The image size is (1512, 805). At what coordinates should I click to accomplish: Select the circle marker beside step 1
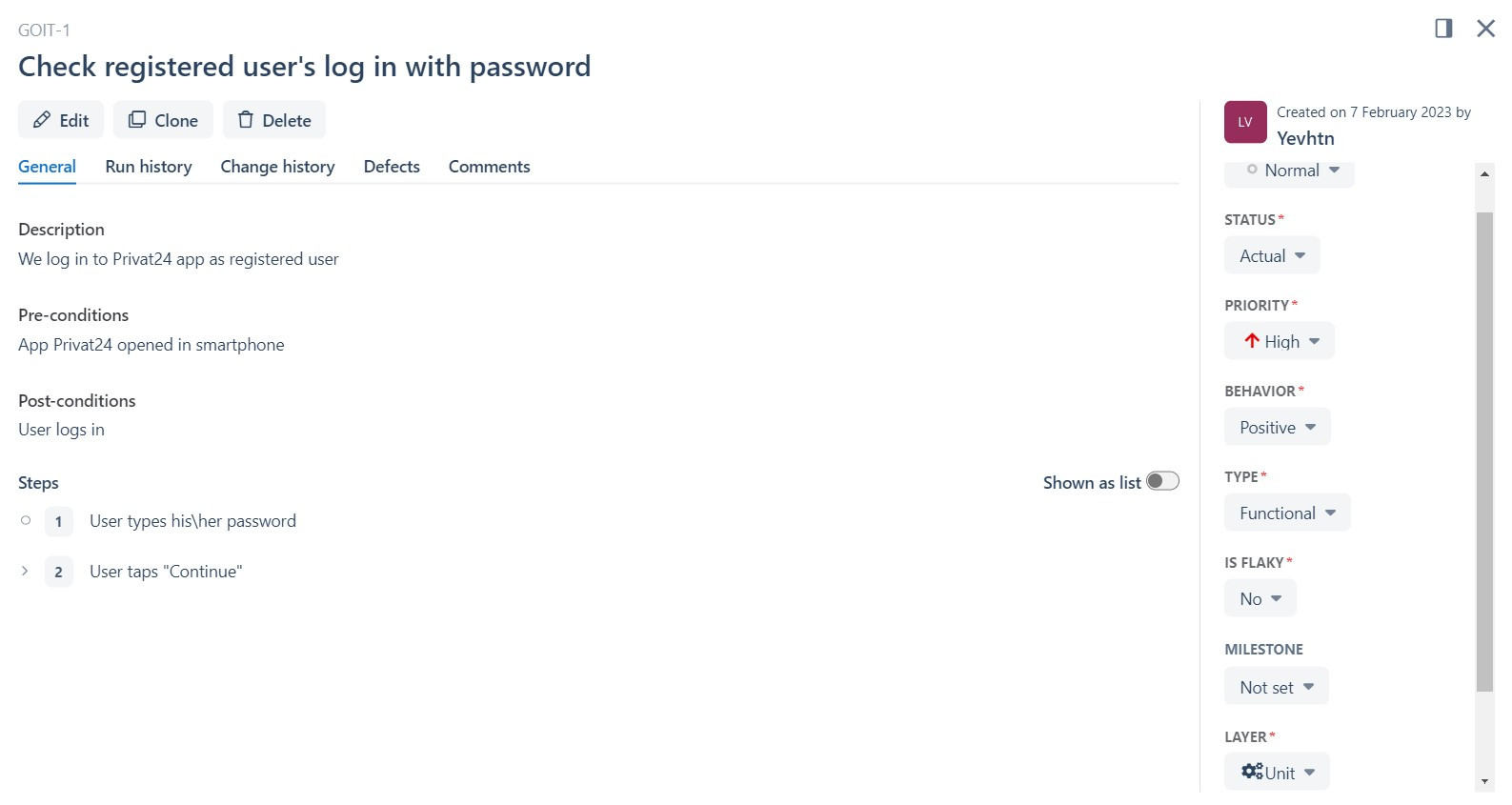[x=26, y=520]
